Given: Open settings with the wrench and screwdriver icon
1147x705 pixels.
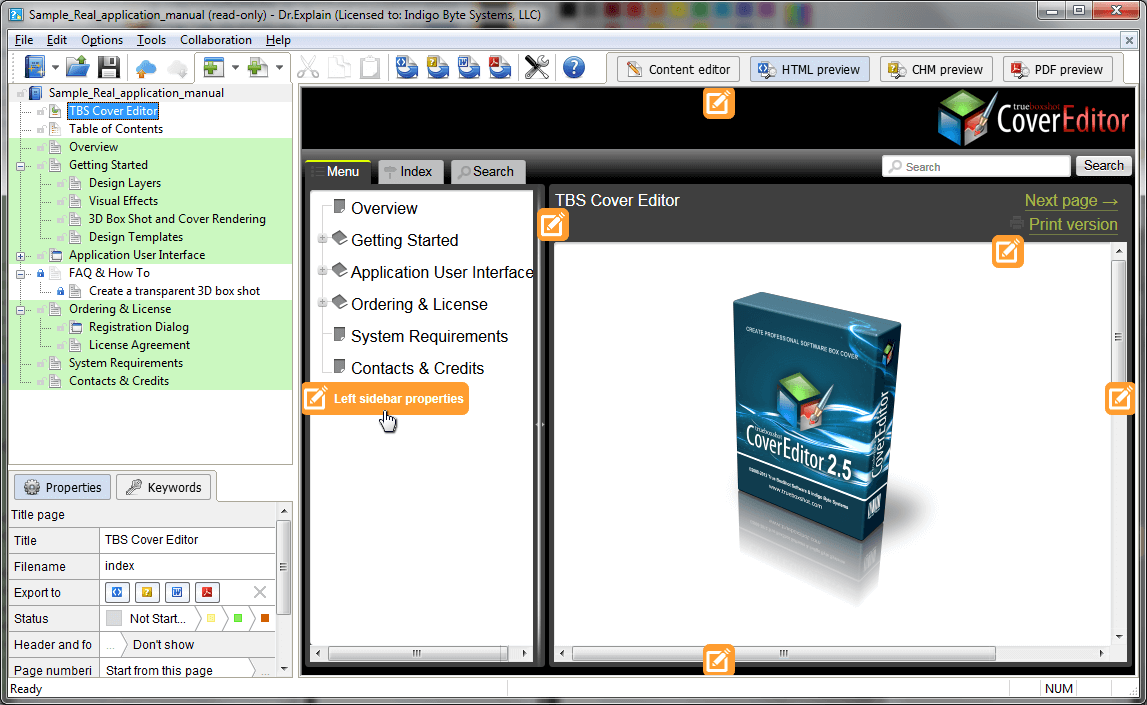Looking at the screenshot, I should tap(537, 68).
